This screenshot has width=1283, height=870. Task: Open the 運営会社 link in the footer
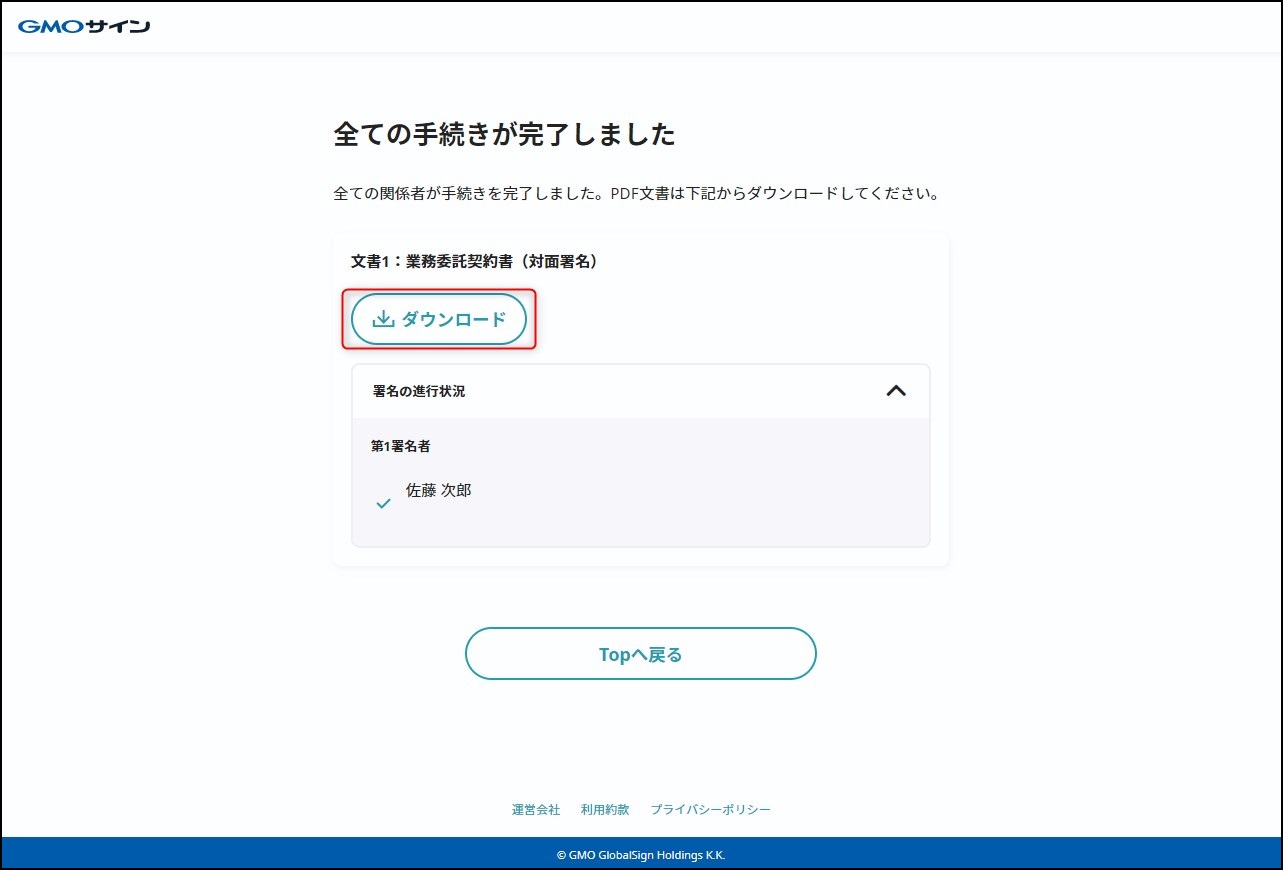536,809
